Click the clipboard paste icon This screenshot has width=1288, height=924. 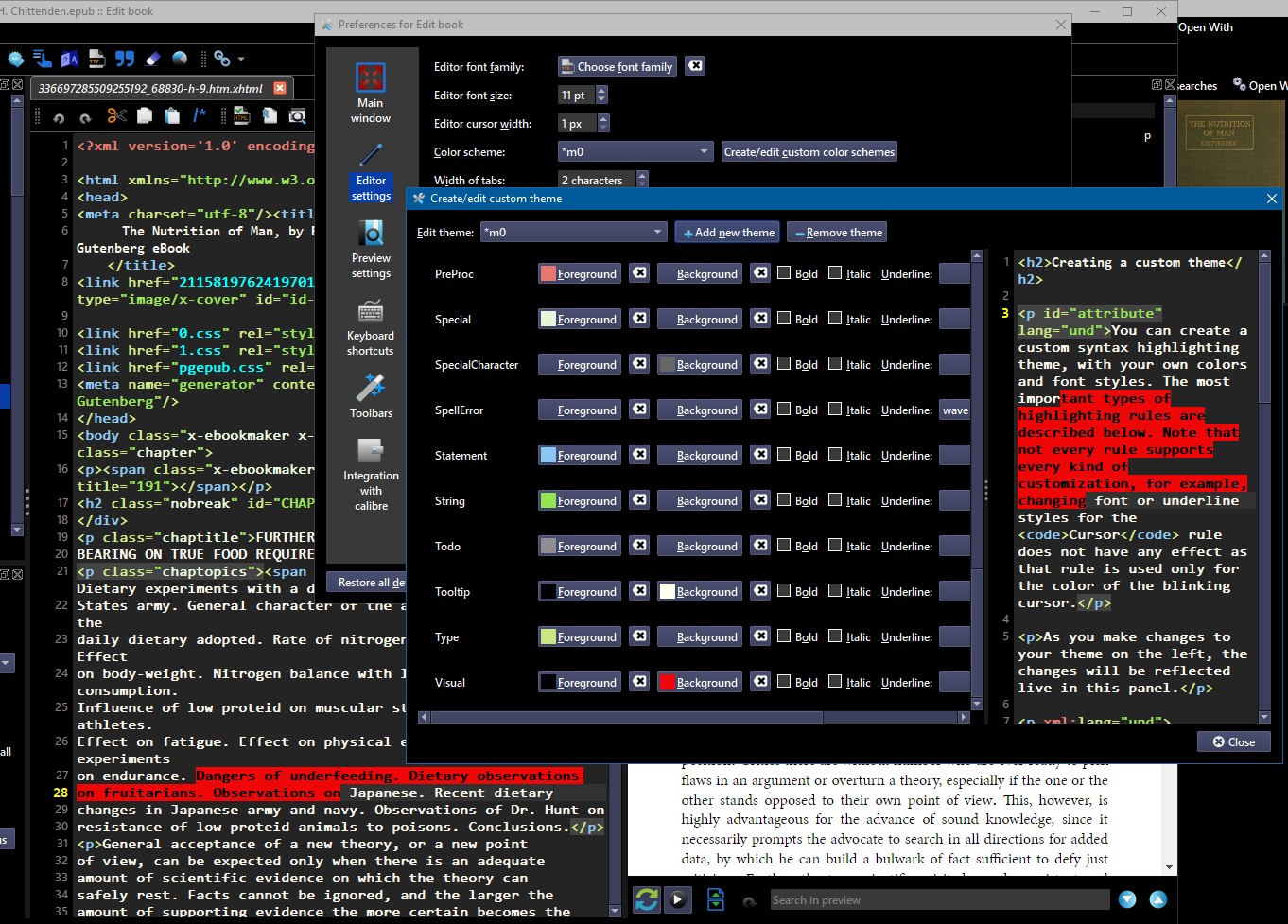[171, 115]
